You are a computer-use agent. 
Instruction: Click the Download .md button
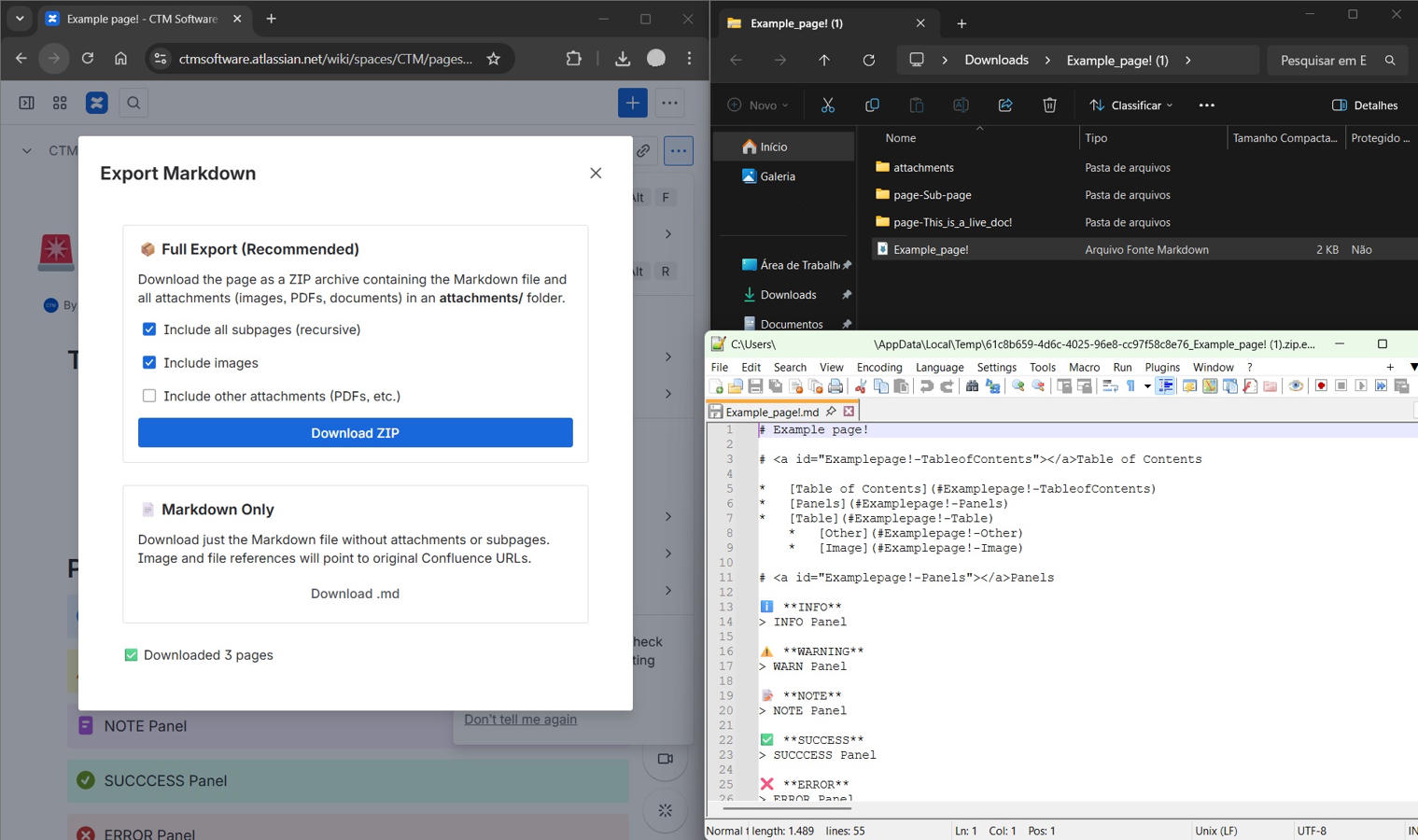pyautogui.click(x=355, y=594)
